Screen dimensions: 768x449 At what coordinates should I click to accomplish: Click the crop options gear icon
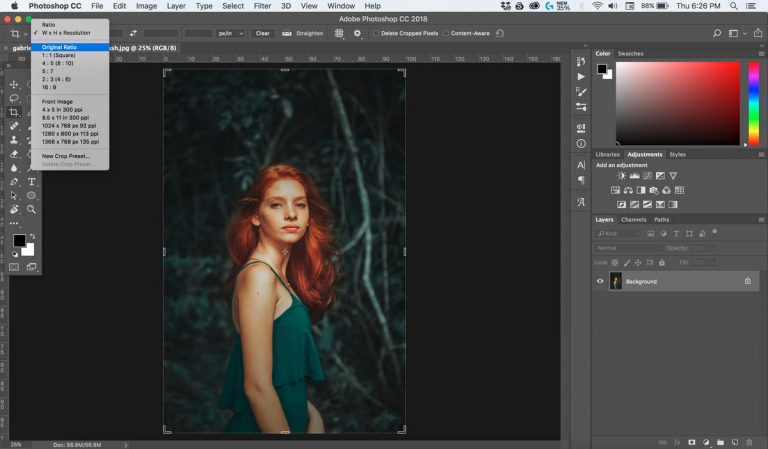pos(357,33)
